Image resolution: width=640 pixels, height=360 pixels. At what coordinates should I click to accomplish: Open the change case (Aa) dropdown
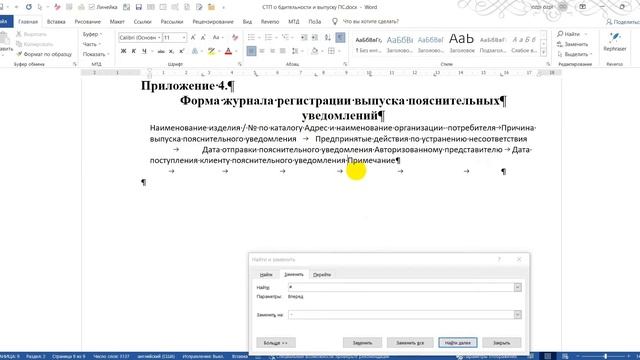coord(218,38)
